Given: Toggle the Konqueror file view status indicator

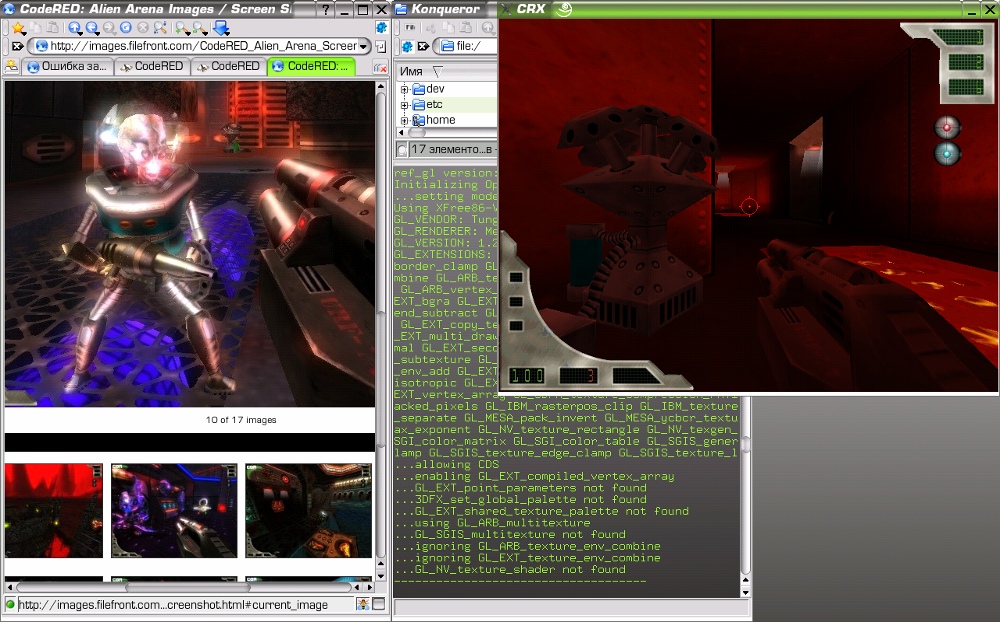Looking at the screenshot, I should click(x=402, y=150).
